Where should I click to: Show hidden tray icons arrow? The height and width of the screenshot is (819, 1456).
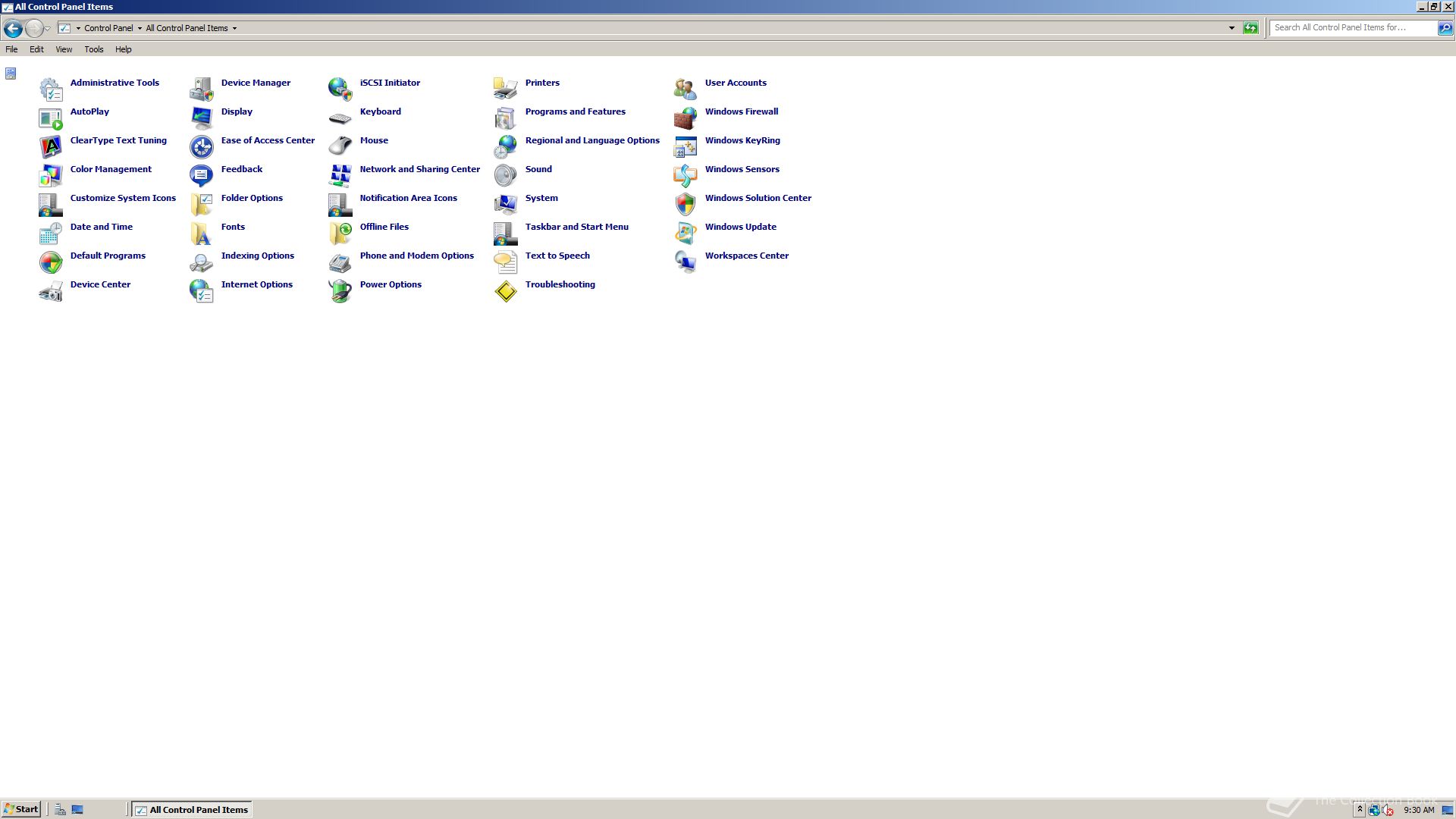pyautogui.click(x=1360, y=810)
